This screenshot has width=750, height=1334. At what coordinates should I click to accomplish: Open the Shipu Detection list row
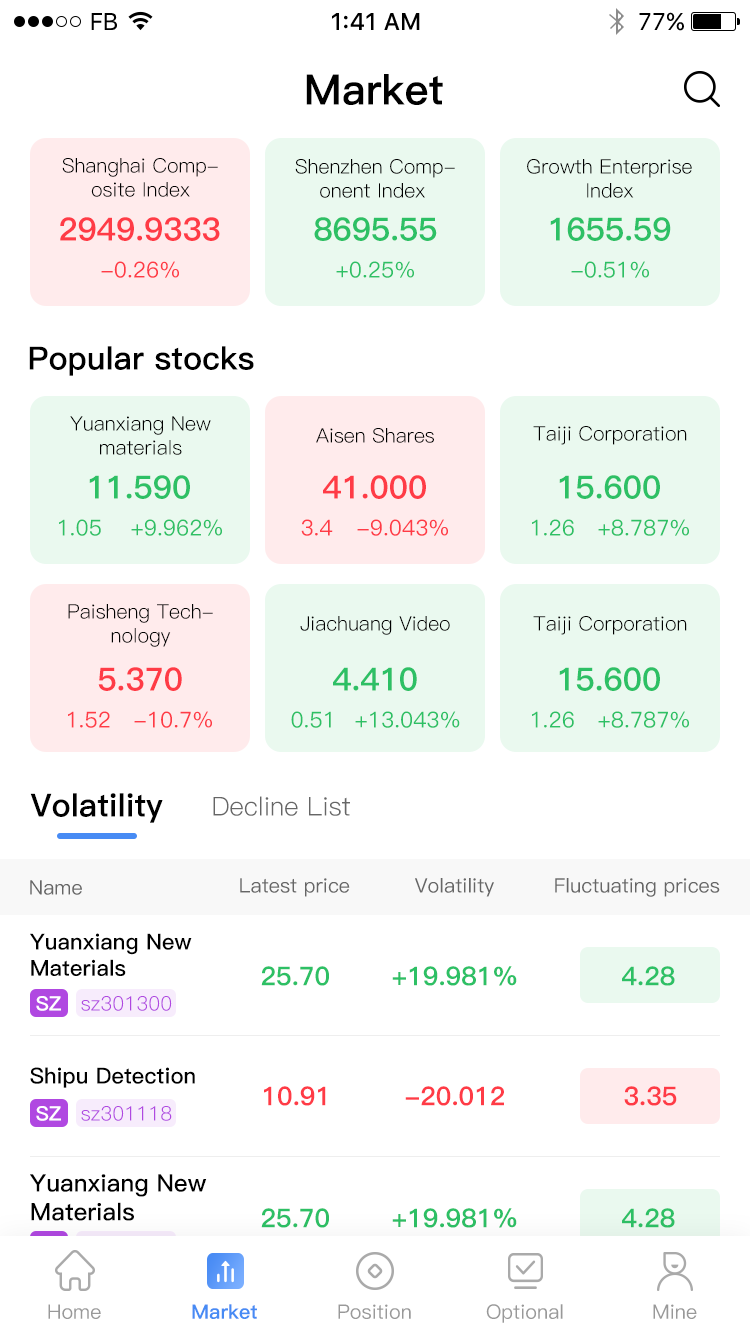coord(375,1096)
